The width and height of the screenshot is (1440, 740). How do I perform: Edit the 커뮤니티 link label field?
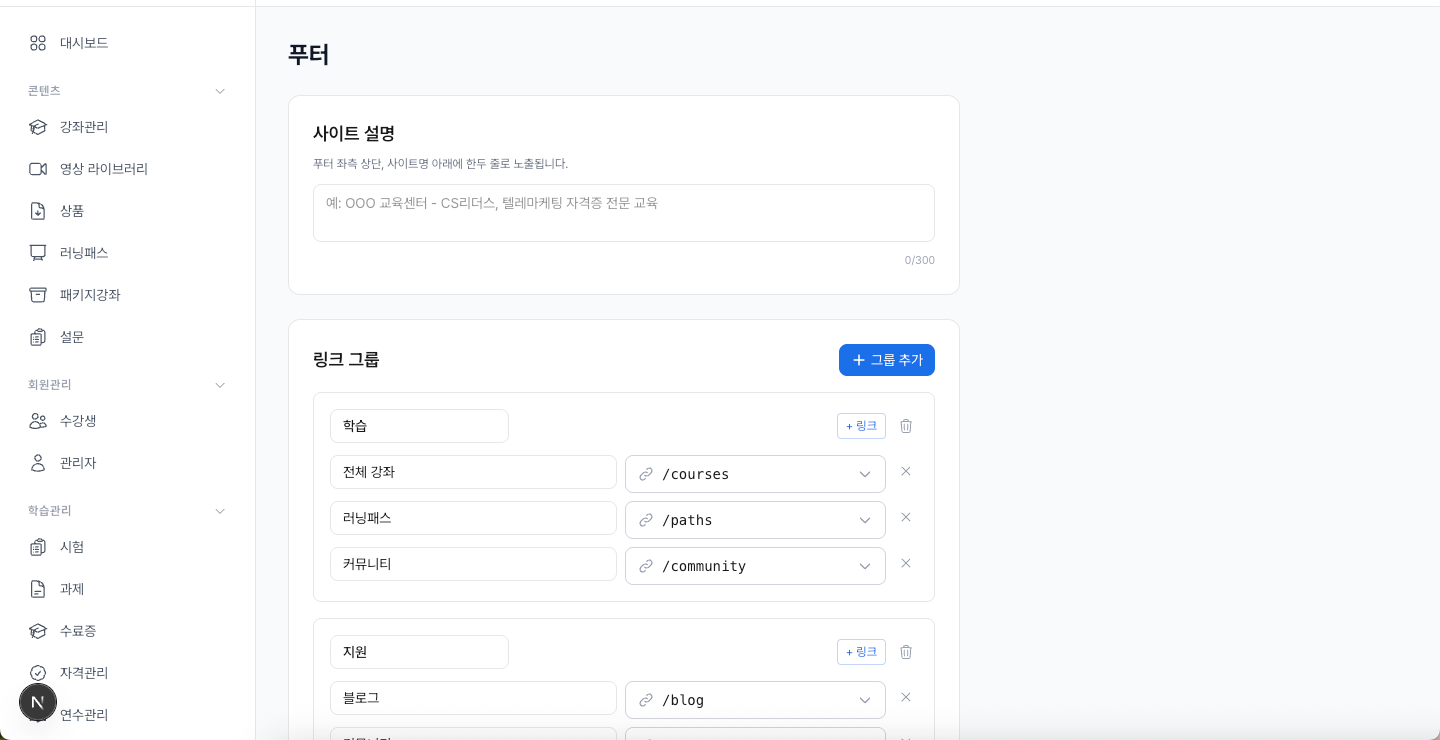[x=473, y=564]
